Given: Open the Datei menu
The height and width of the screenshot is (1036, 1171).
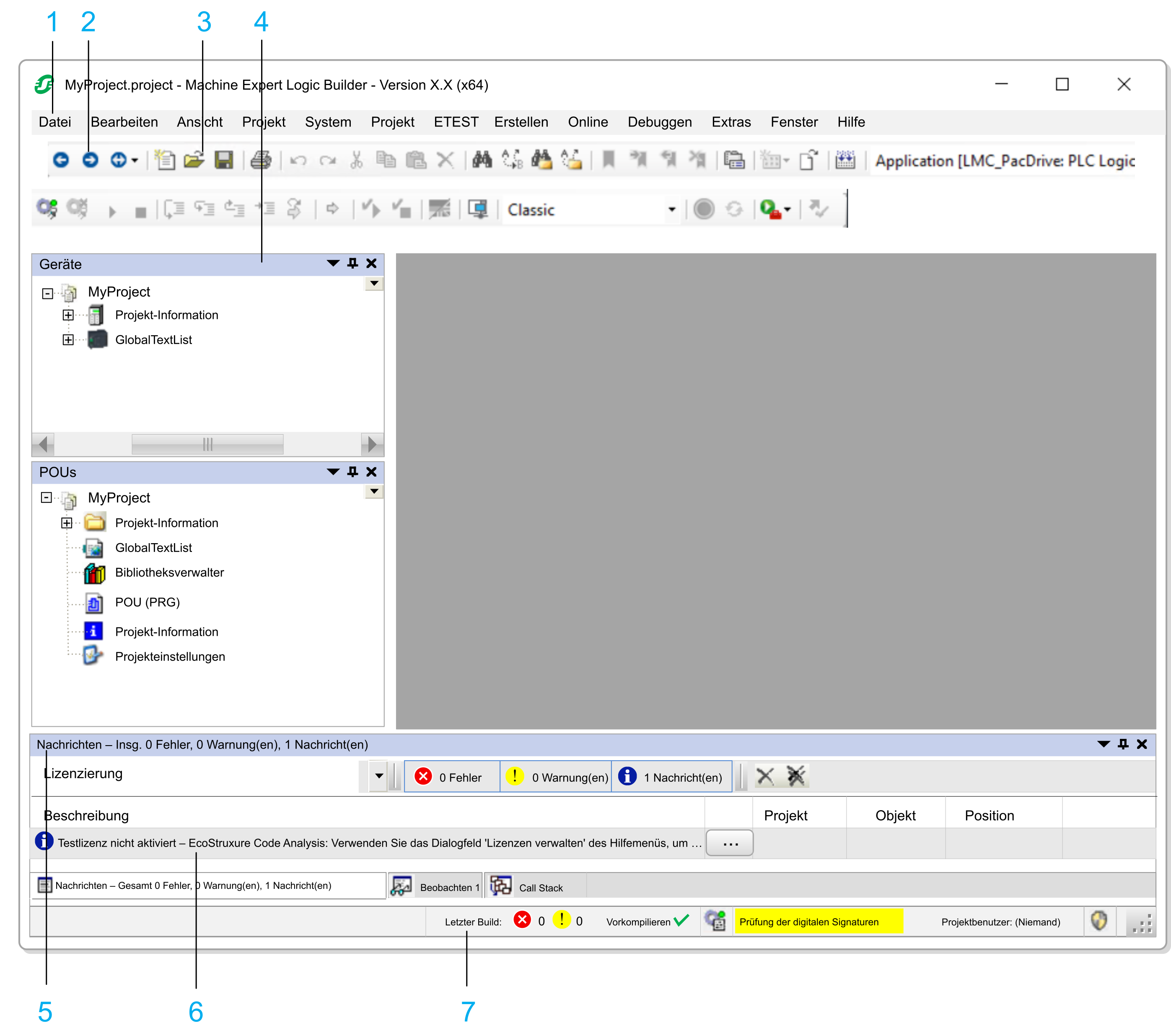Looking at the screenshot, I should [x=55, y=122].
